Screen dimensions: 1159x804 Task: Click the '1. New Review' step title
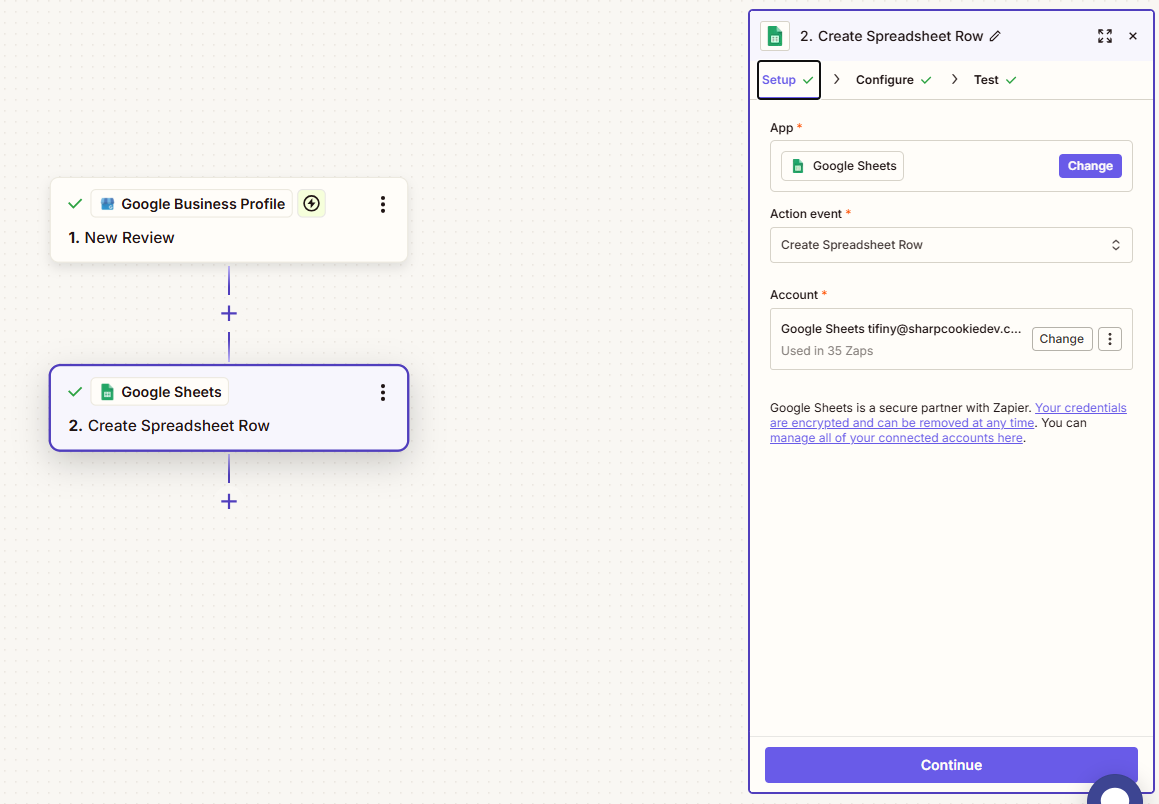(x=121, y=238)
